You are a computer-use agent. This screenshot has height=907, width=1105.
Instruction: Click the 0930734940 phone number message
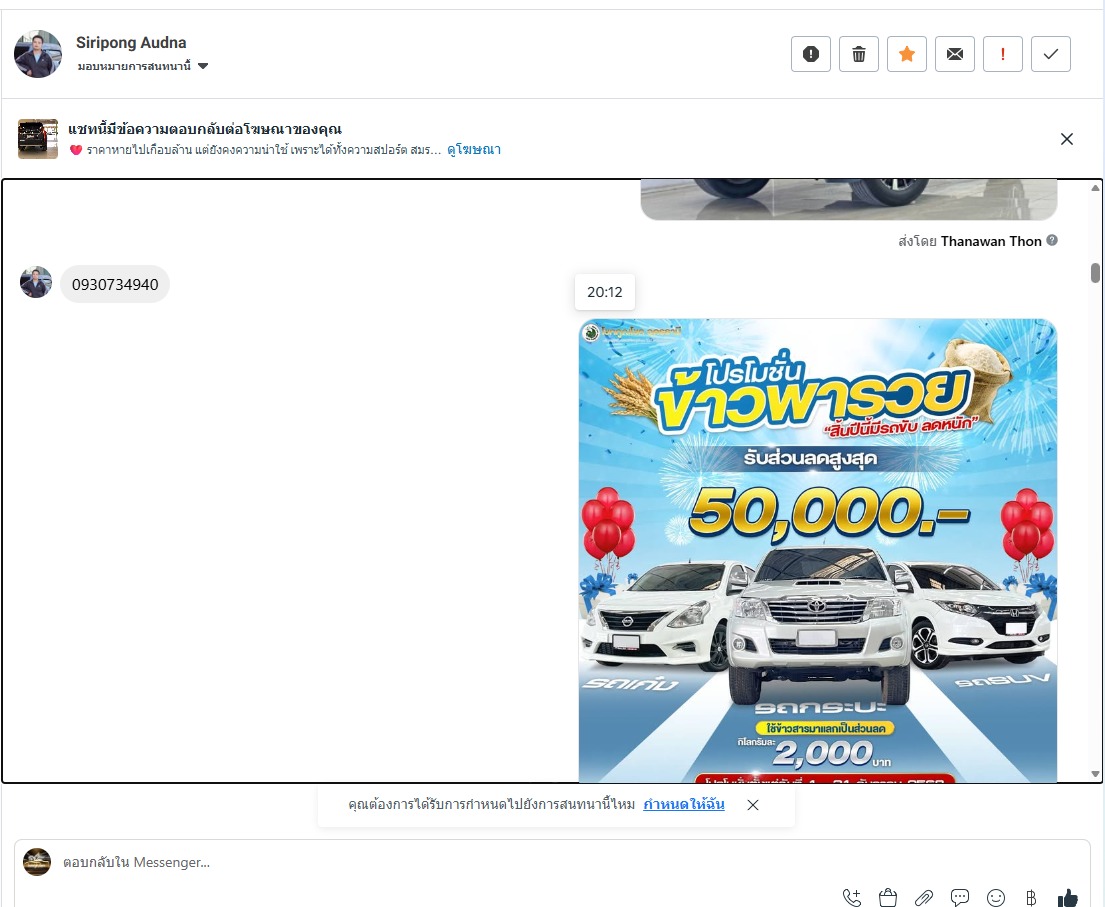115,285
